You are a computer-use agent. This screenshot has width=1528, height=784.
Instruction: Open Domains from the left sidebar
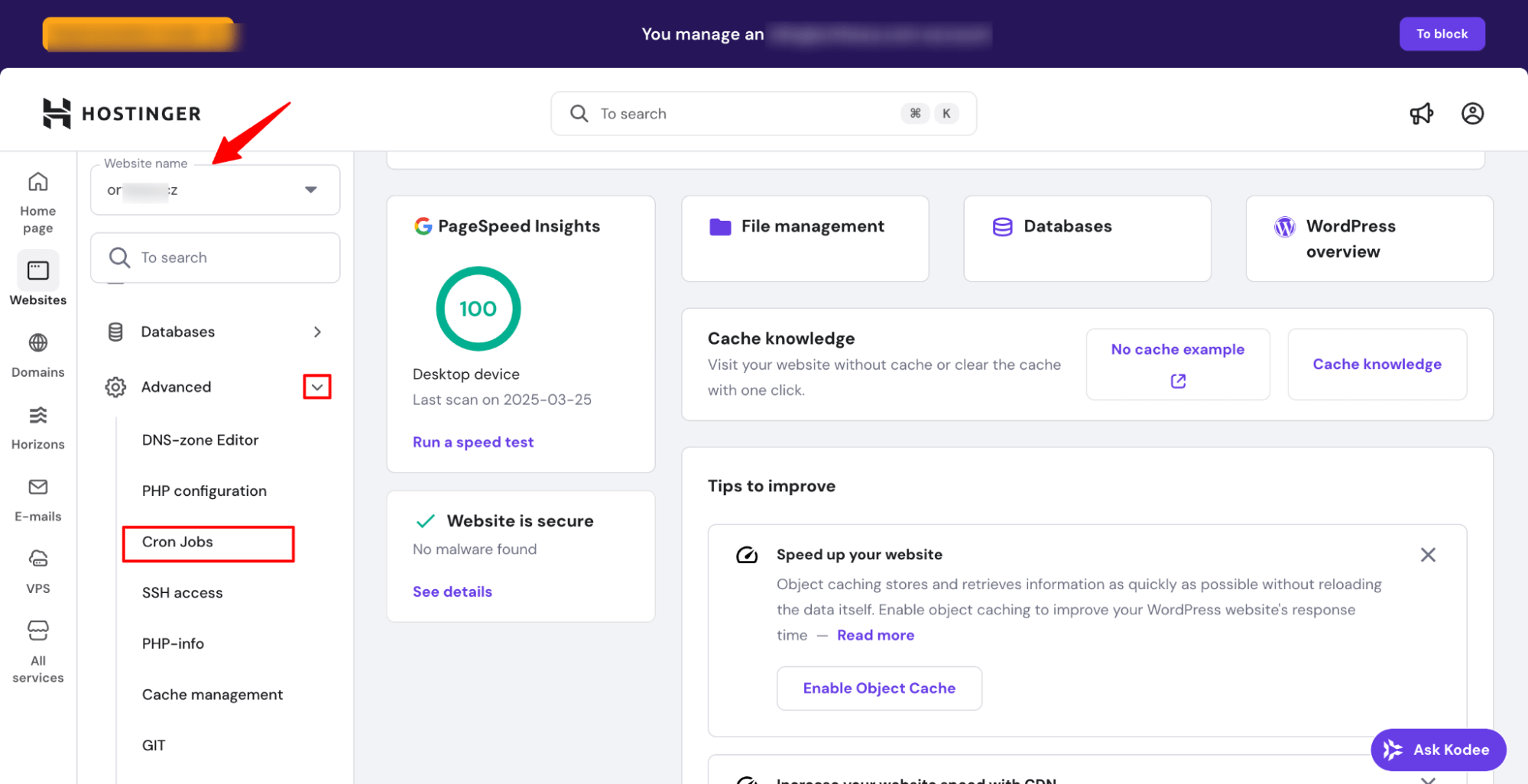[37, 355]
